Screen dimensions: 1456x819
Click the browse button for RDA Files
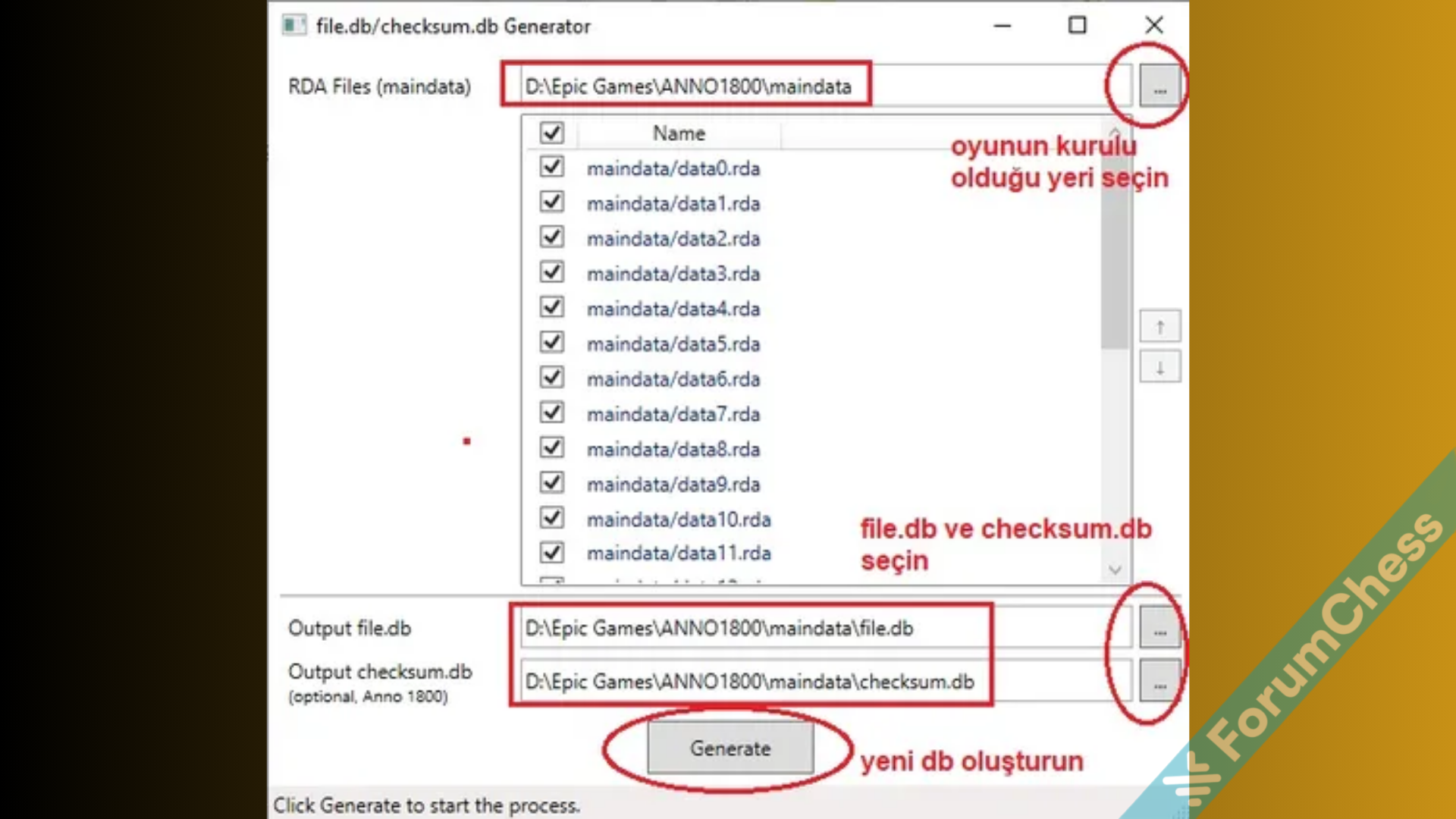pyautogui.click(x=1159, y=86)
